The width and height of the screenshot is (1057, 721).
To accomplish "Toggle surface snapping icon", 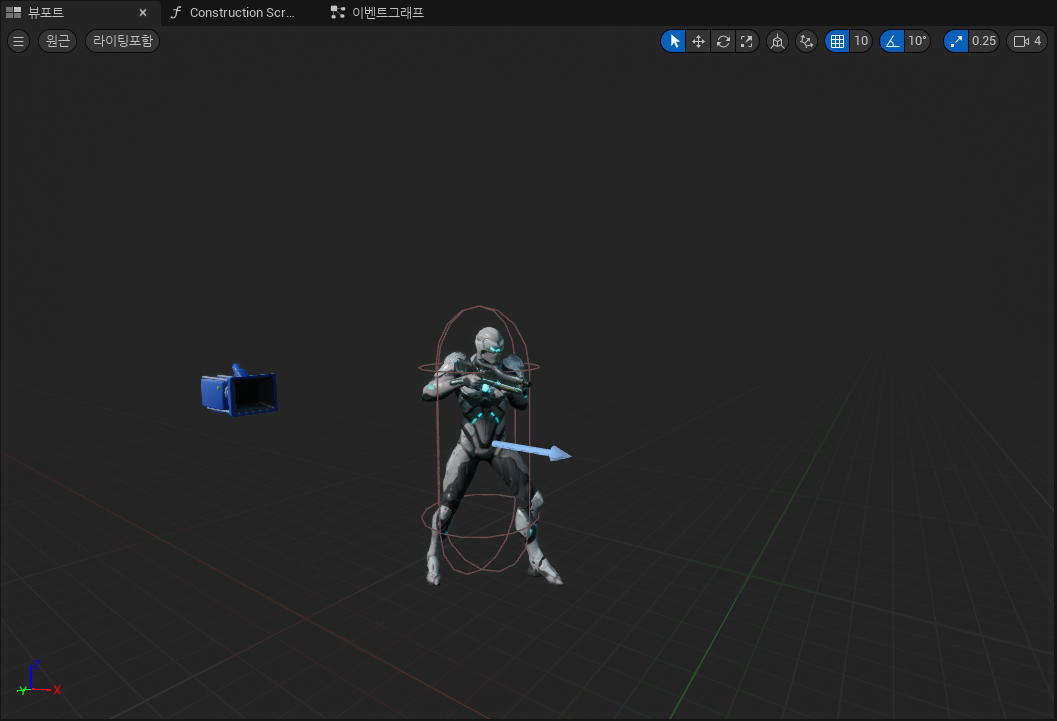I will (806, 41).
